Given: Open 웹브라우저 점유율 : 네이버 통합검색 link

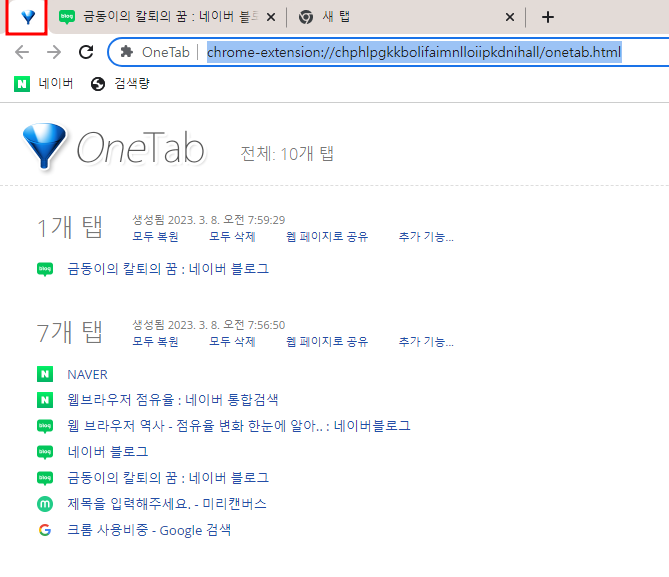Looking at the screenshot, I should [173, 400].
